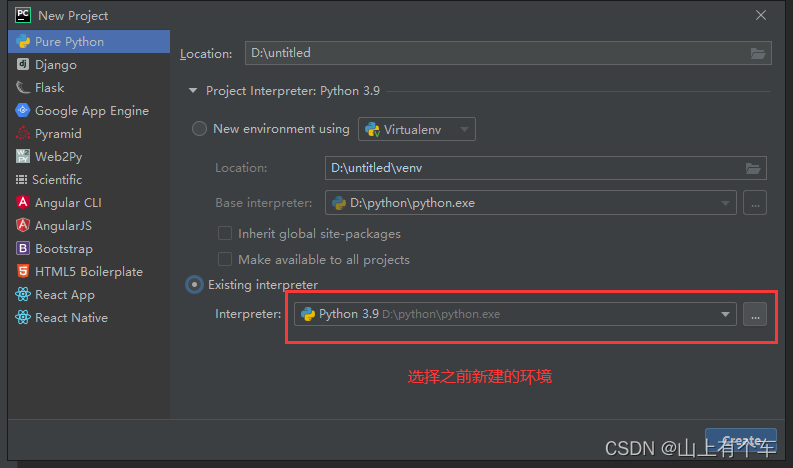Click the Scientific grid icon
The width and height of the screenshot is (793, 468).
[21, 179]
